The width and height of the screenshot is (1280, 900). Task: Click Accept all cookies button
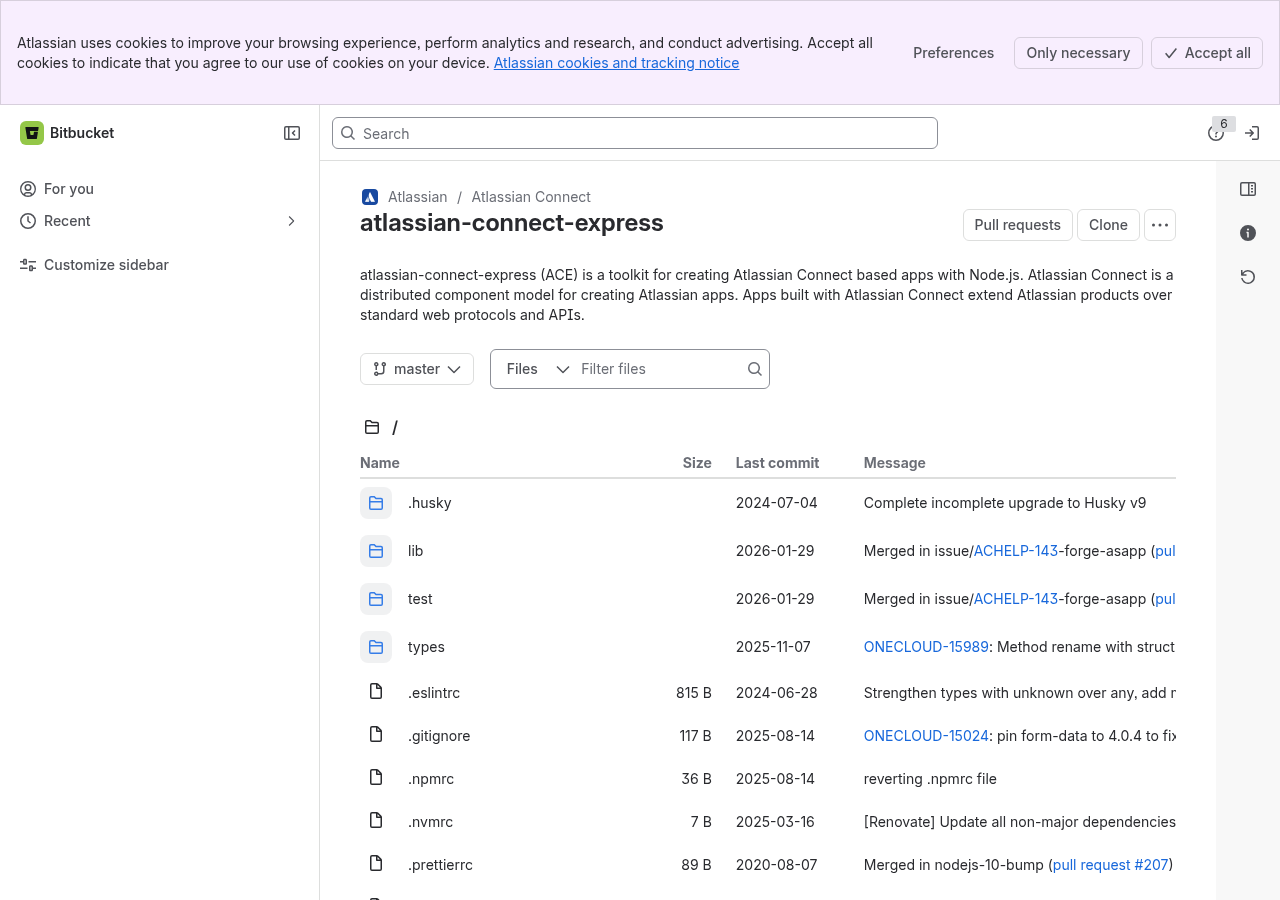point(1207,53)
